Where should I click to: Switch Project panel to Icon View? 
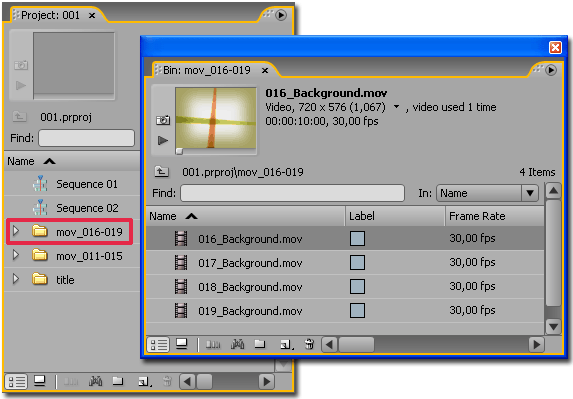[39, 381]
